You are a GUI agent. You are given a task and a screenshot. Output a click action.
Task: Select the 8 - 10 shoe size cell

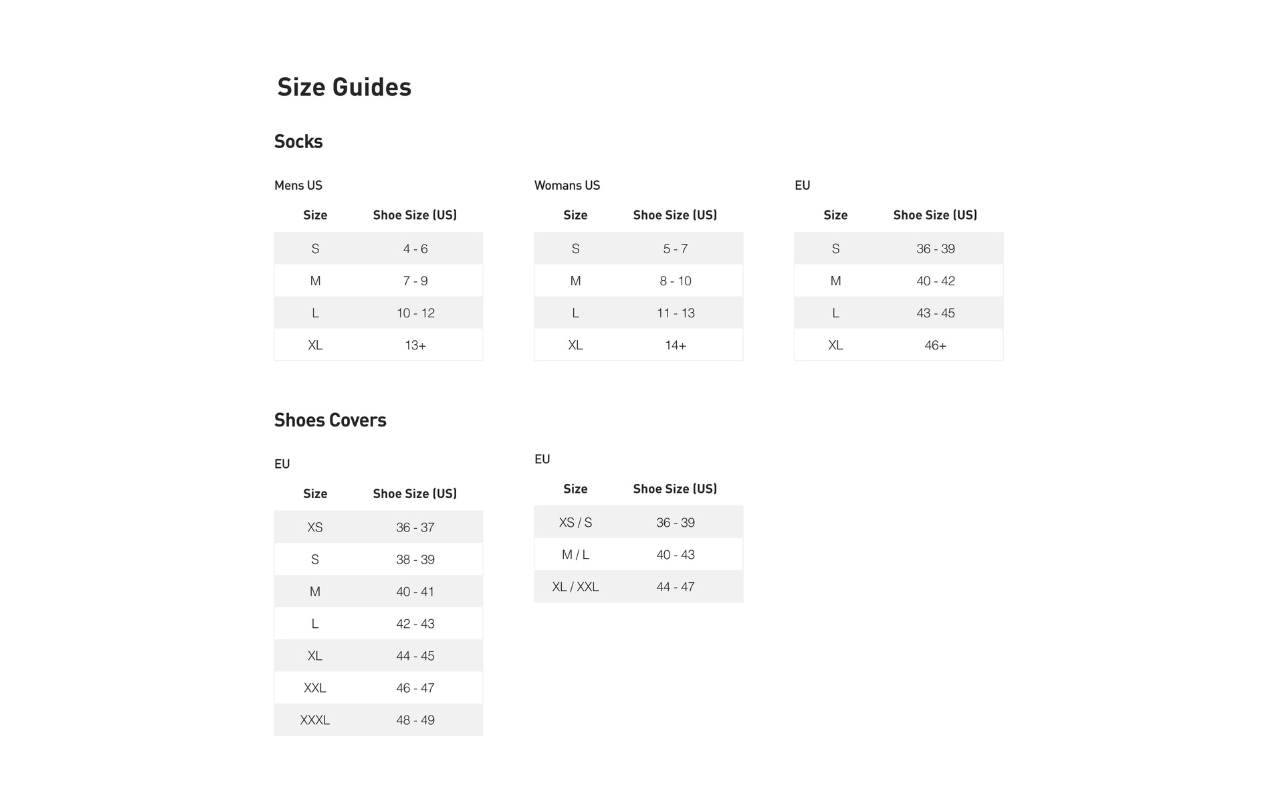(675, 281)
